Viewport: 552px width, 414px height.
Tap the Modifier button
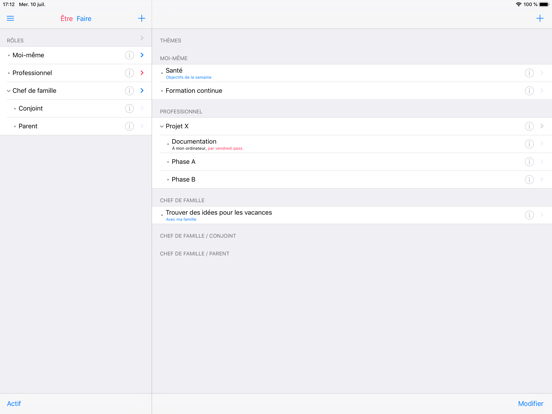[x=531, y=403]
